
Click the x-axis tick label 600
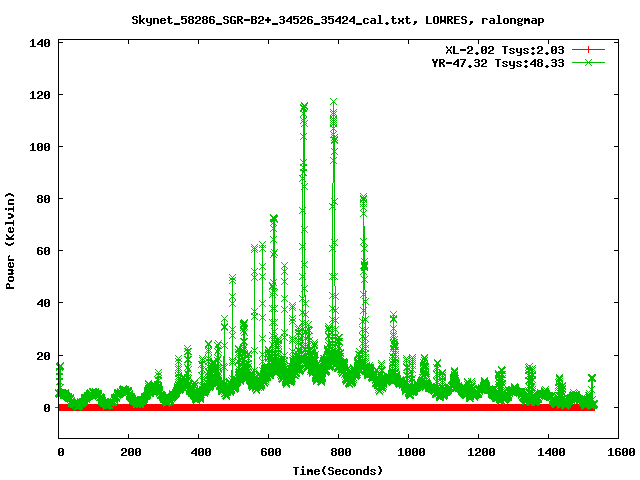tap(271, 452)
